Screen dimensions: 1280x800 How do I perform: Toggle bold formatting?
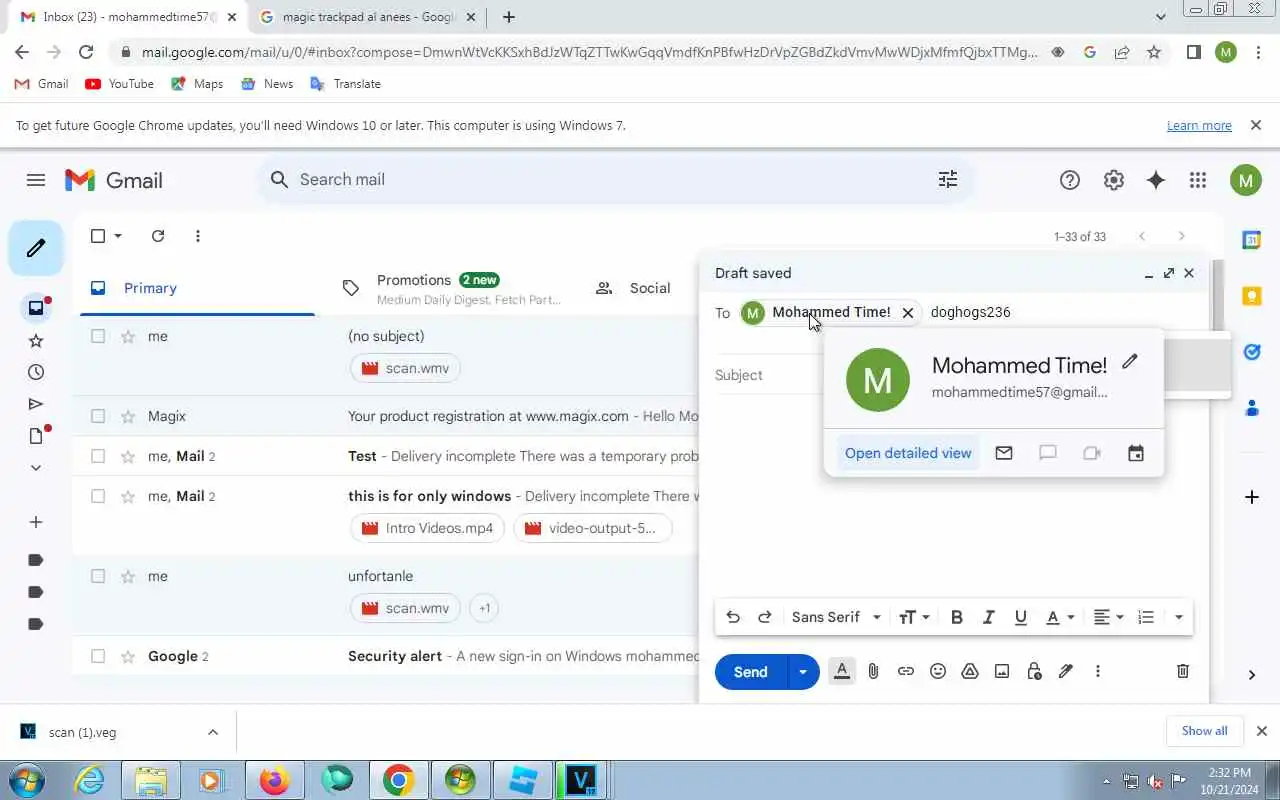click(957, 617)
